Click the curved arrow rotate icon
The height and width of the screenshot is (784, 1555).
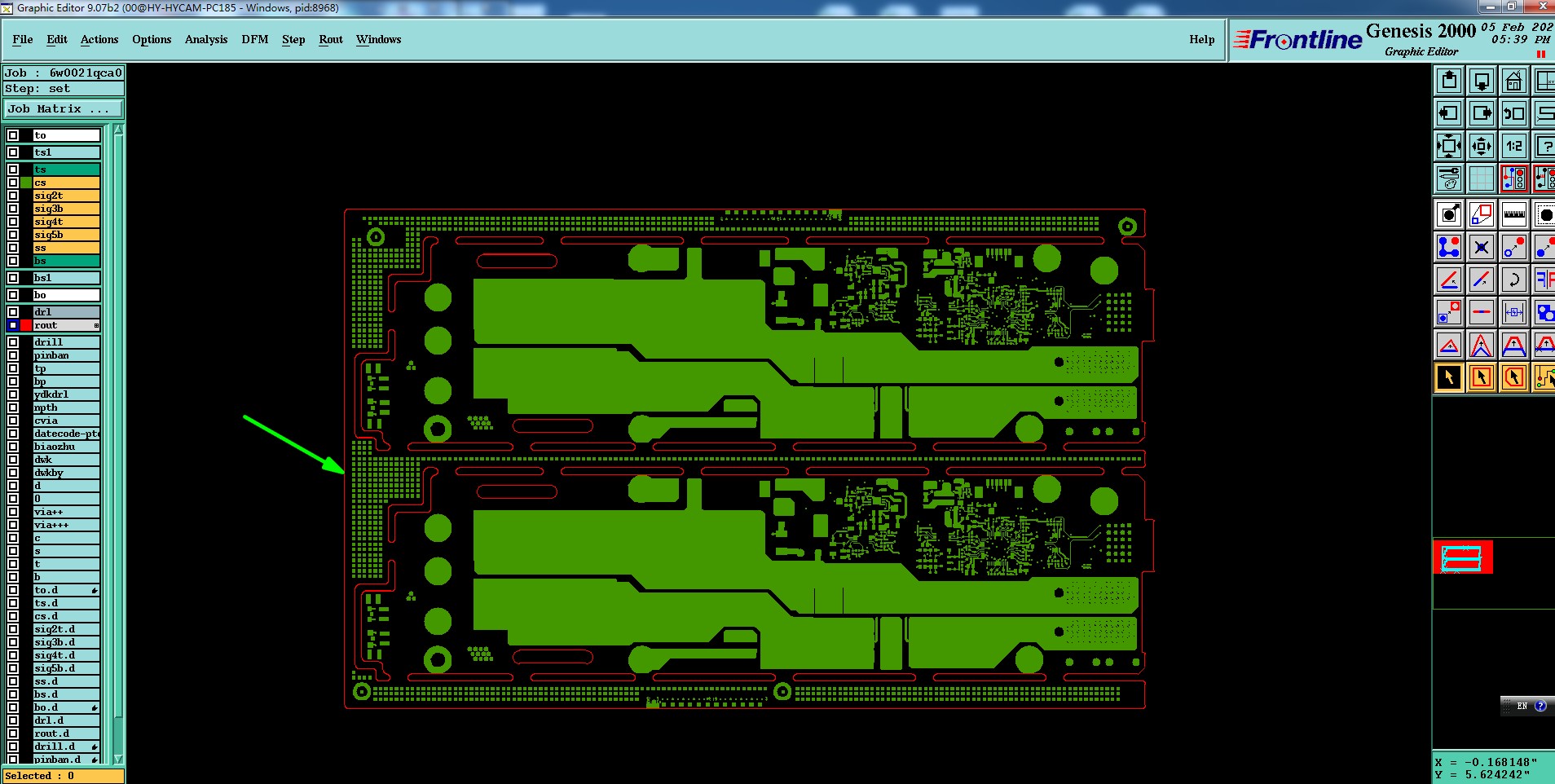click(x=1513, y=280)
